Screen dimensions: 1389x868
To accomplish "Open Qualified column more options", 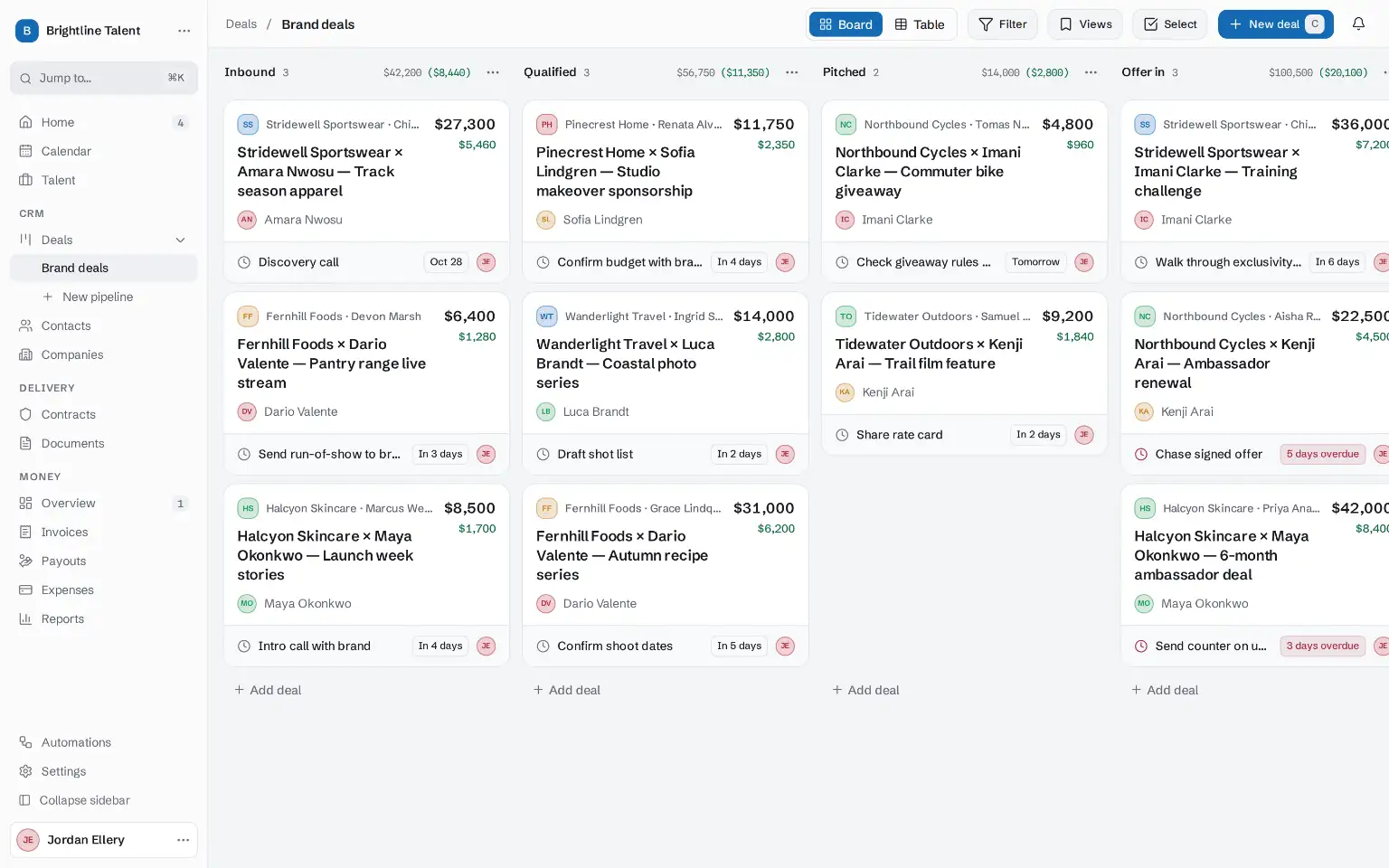I will (x=792, y=72).
